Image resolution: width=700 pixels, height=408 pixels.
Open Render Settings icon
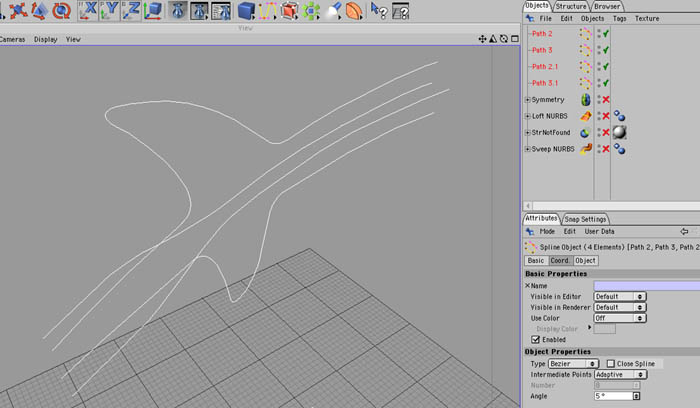221,11
